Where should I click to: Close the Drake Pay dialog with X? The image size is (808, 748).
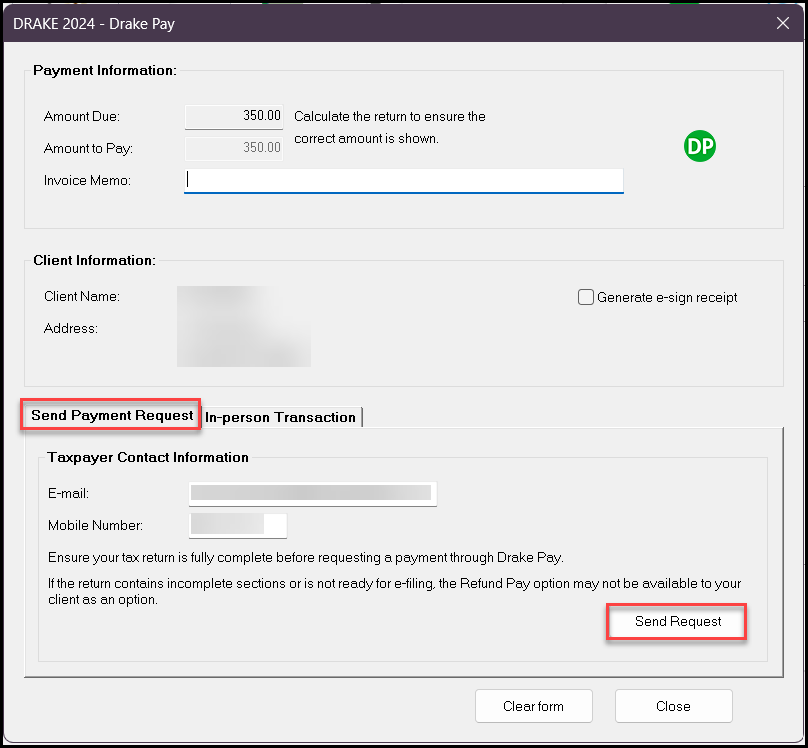point(782,23)
